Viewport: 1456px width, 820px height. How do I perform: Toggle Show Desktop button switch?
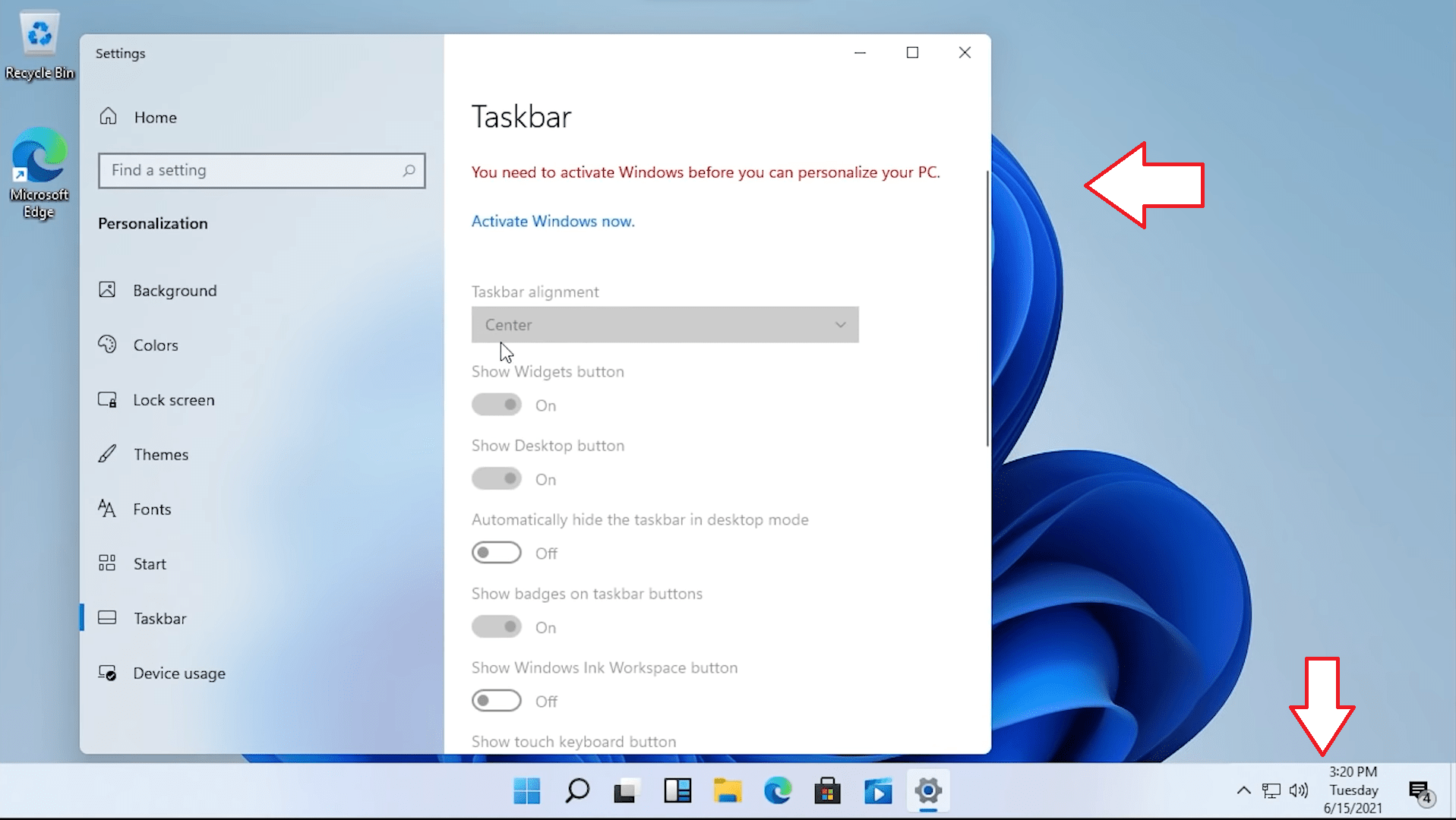(497, 479)
